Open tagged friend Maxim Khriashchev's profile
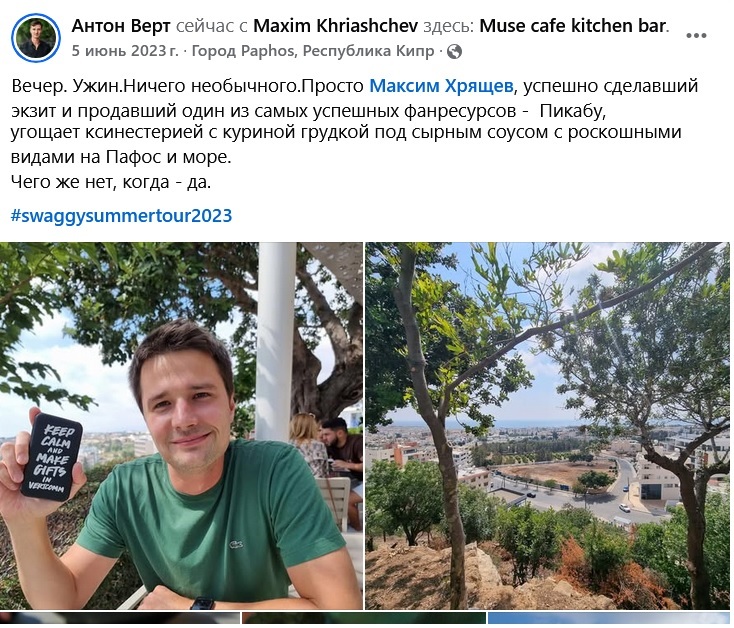The image size is (734, 628). point(335,26)
